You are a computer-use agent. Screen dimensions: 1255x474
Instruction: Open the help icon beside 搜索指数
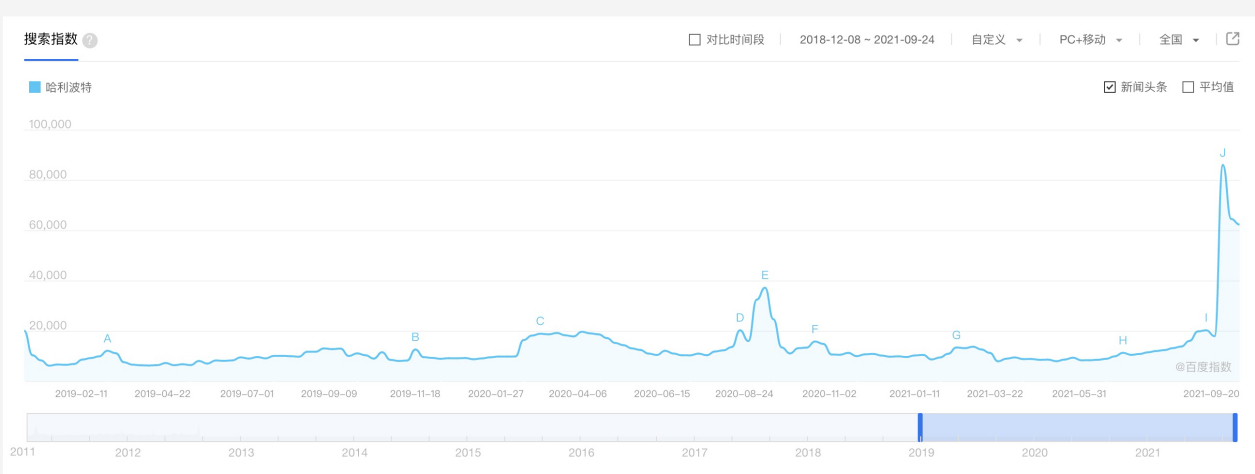coord(90,41)
